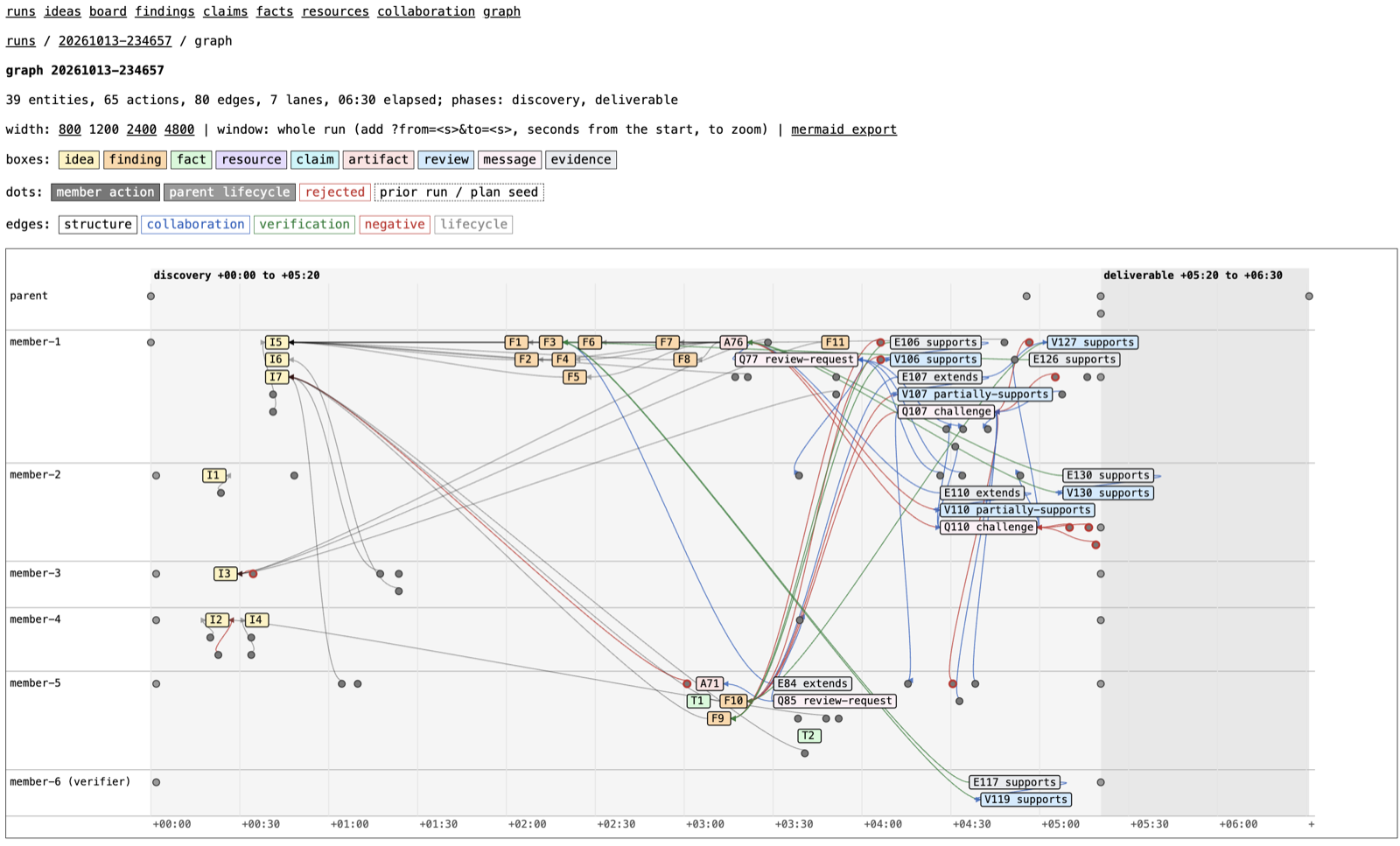
Task: Open the collaboration page
Action: tap(426, 11)
